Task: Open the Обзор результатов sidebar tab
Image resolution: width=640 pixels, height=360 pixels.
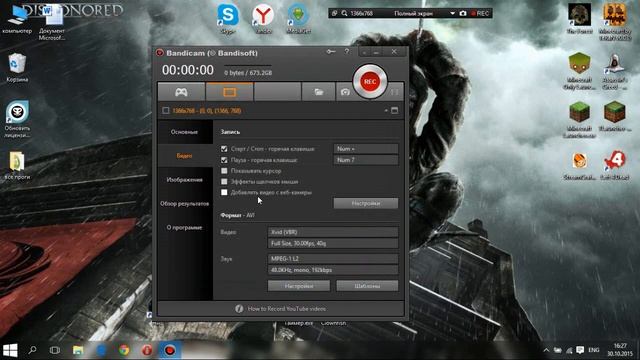Action: click(x=185, y=203)
